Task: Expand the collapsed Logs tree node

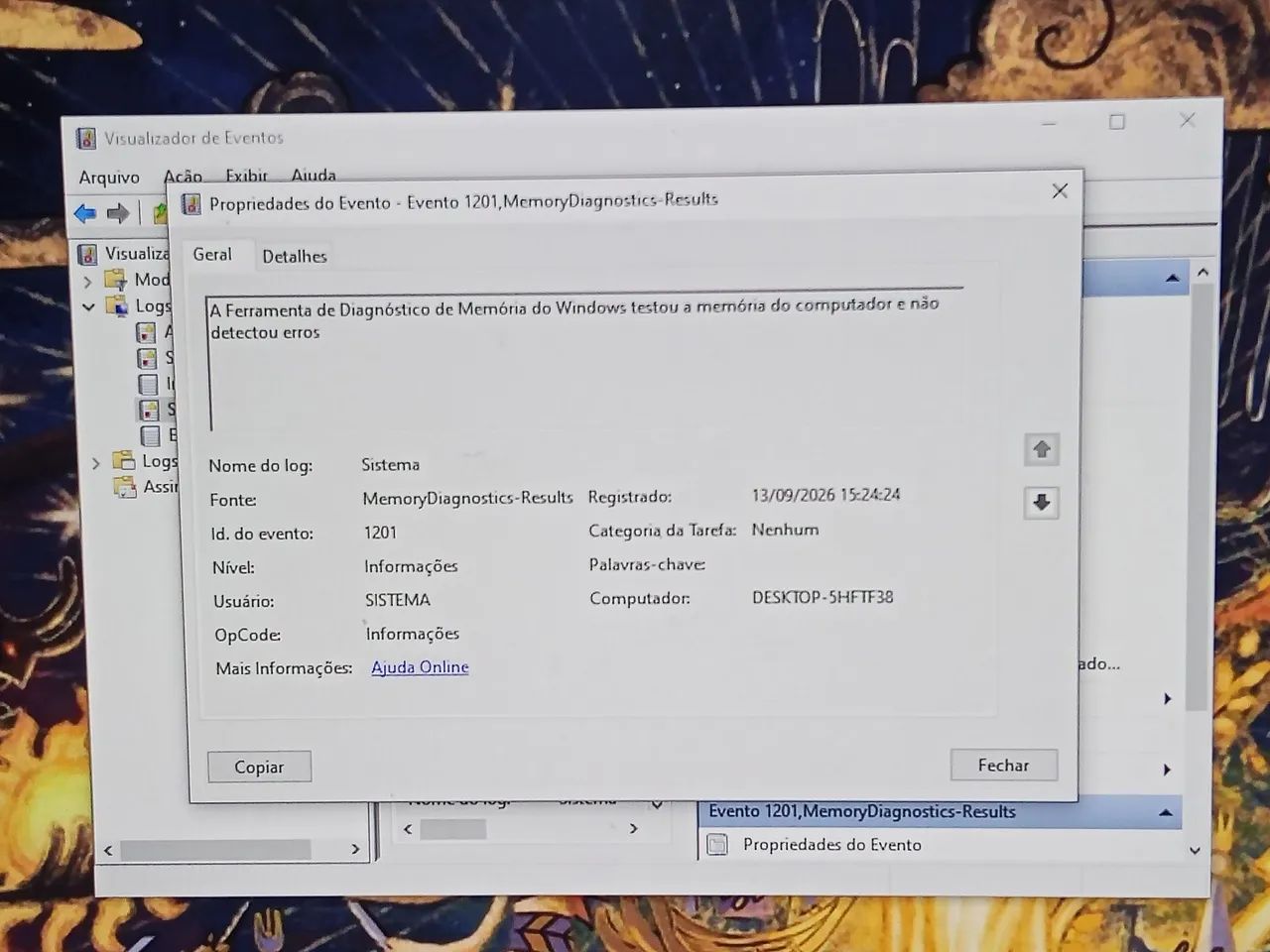Action: [95, 463]
